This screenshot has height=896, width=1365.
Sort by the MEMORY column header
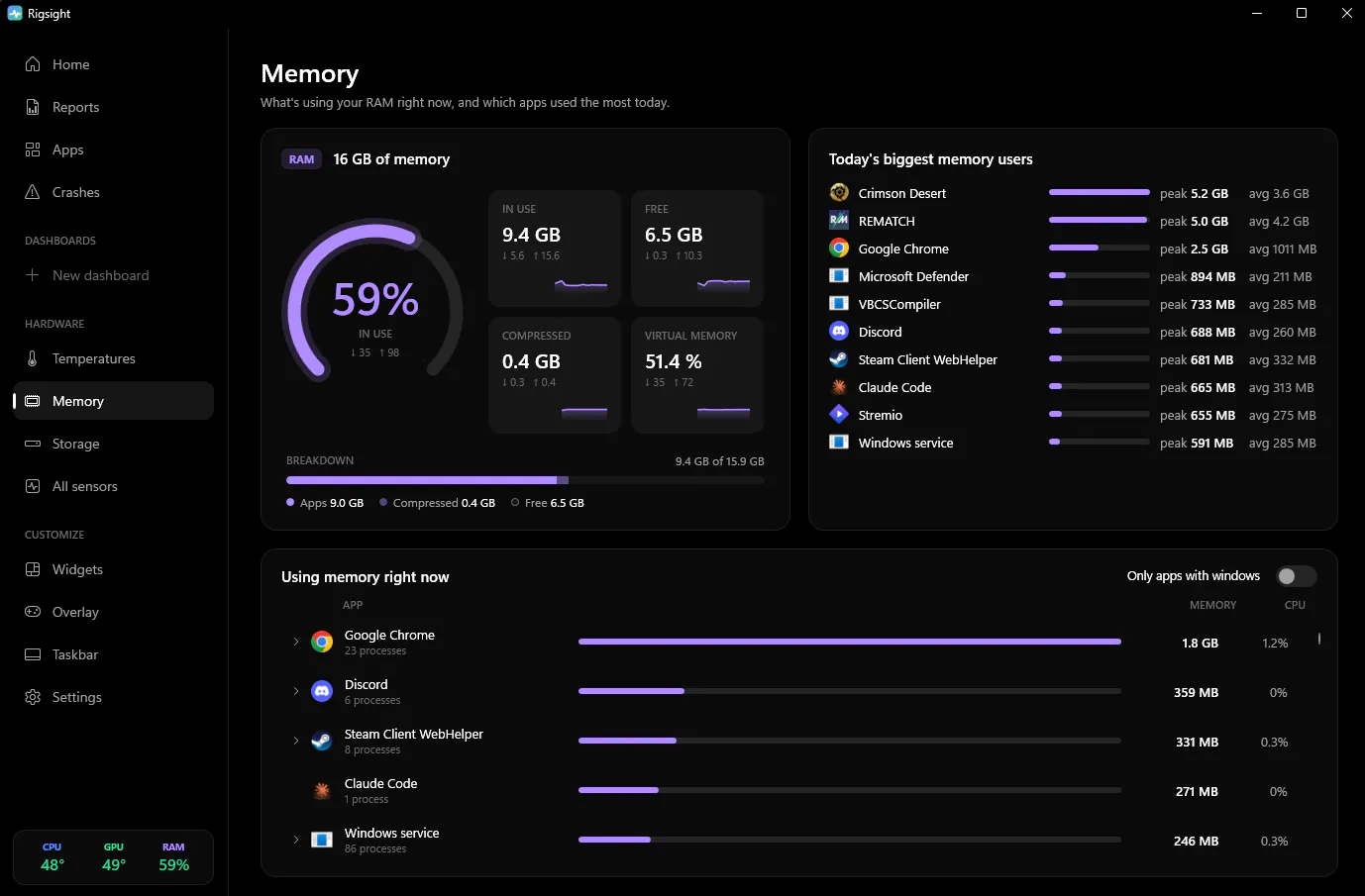[1212, 605]
